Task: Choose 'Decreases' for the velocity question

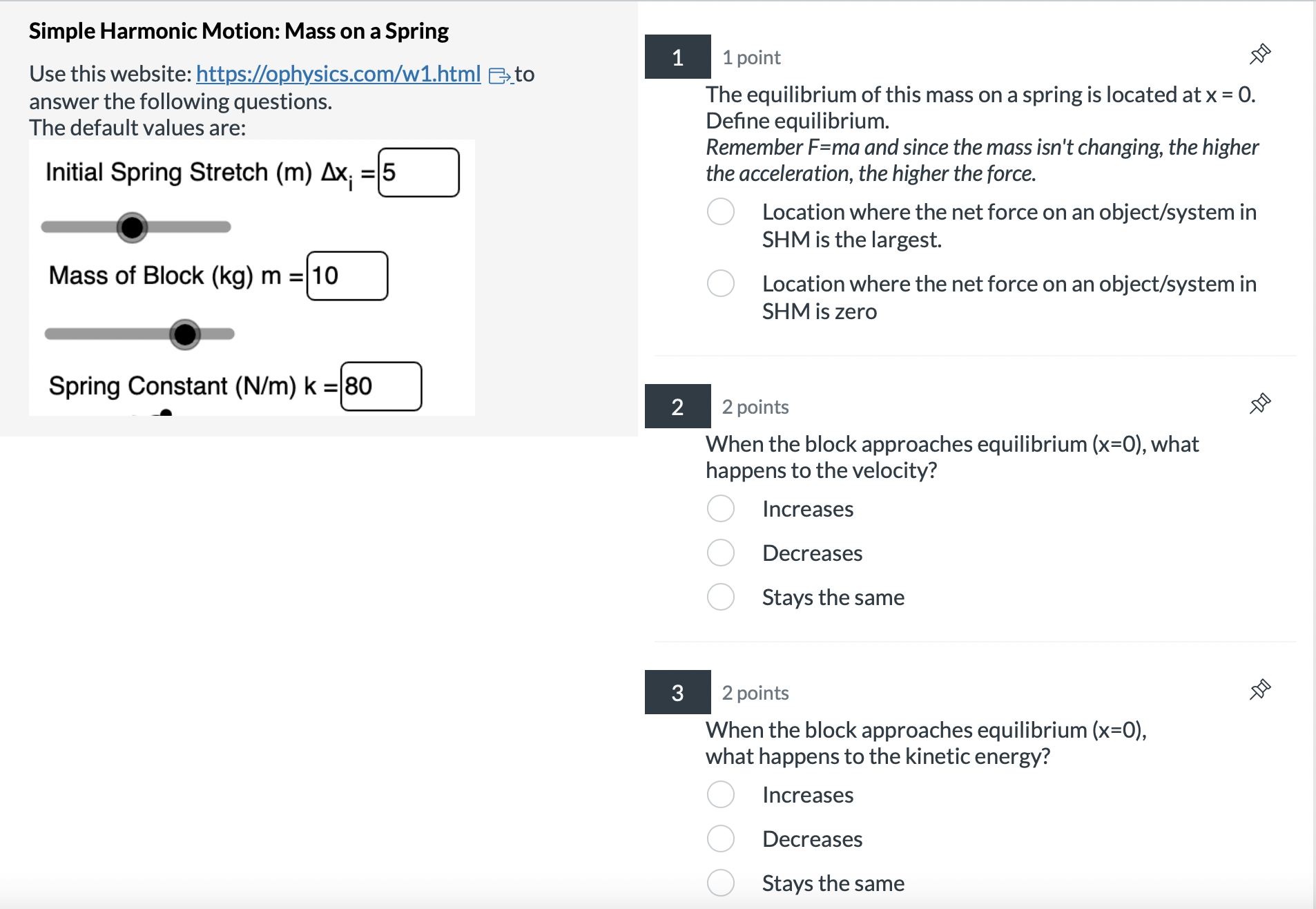Action: tap(721, 553)
